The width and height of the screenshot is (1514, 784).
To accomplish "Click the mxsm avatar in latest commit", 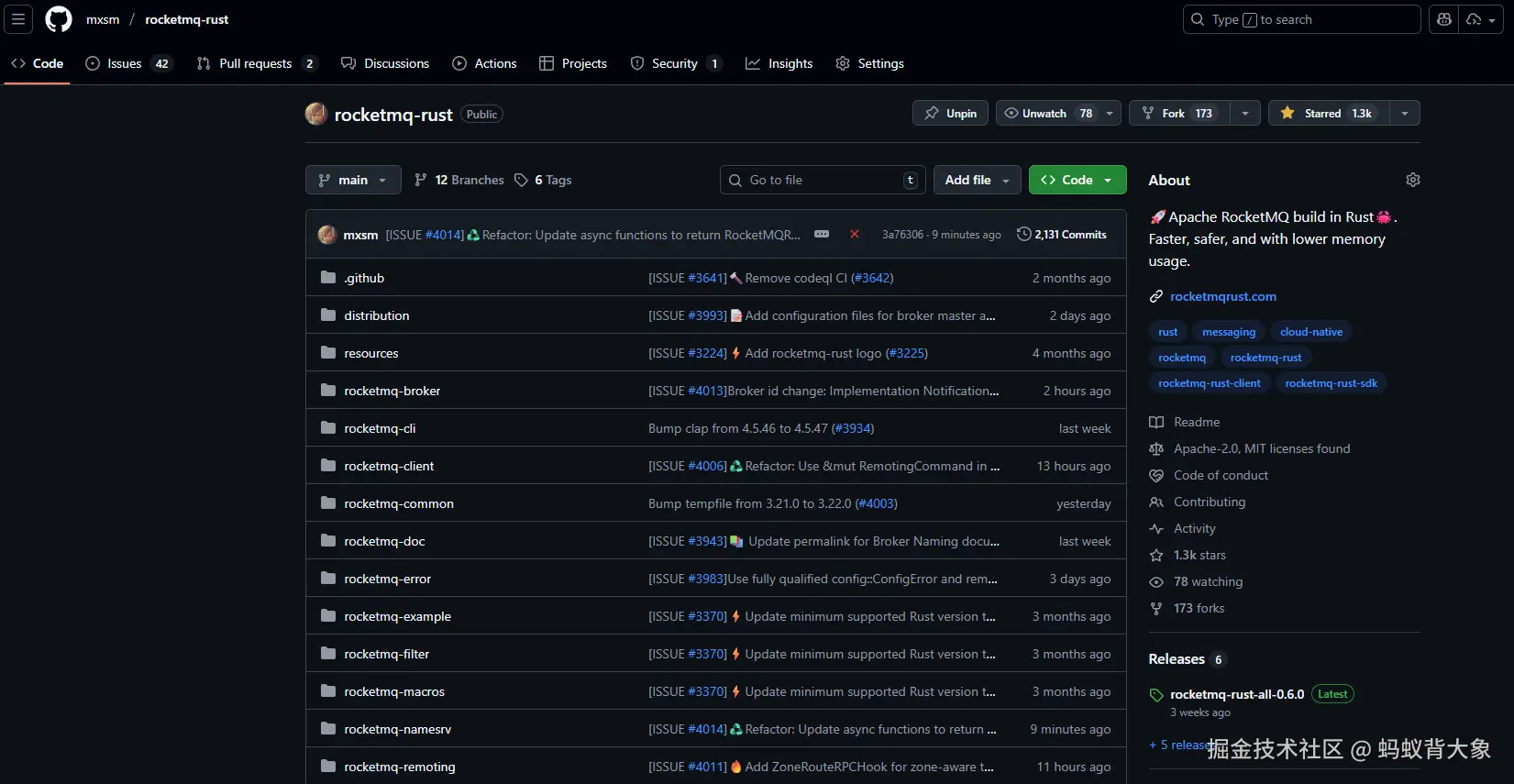I will pyautogui.click(x=326, y=235).
